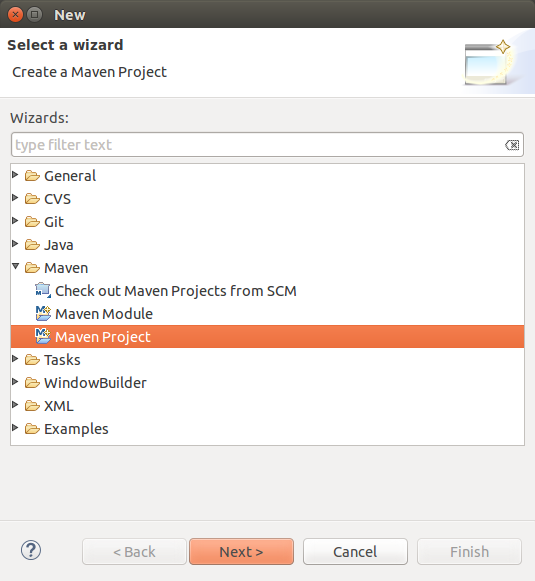
Task: Select the Maven Module entry
Action: (x=104, y=314)
